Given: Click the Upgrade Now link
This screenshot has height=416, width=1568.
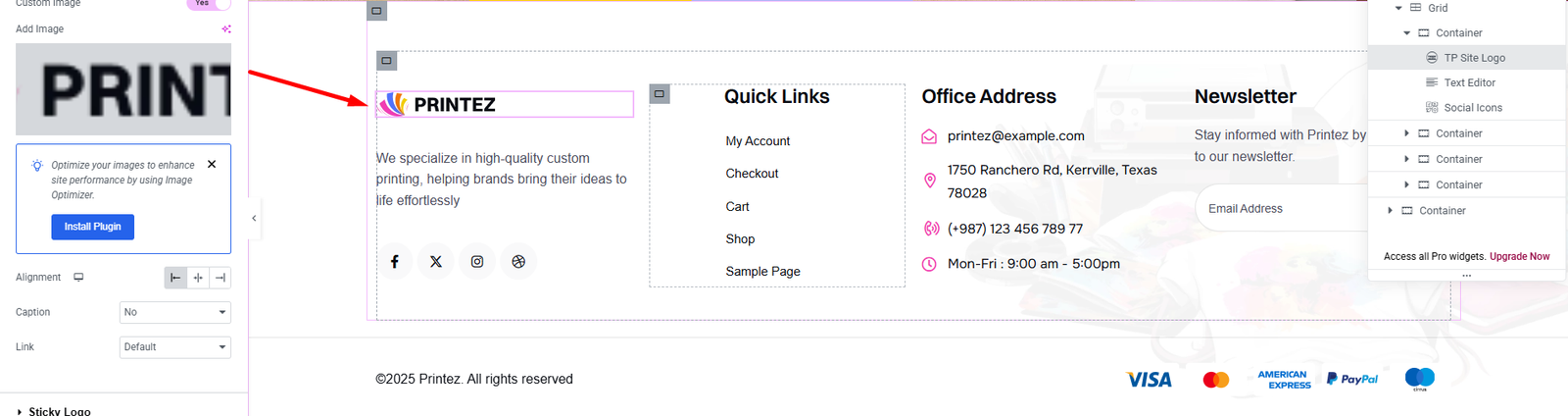Looking at the screenshot, I should [1519, 256].
